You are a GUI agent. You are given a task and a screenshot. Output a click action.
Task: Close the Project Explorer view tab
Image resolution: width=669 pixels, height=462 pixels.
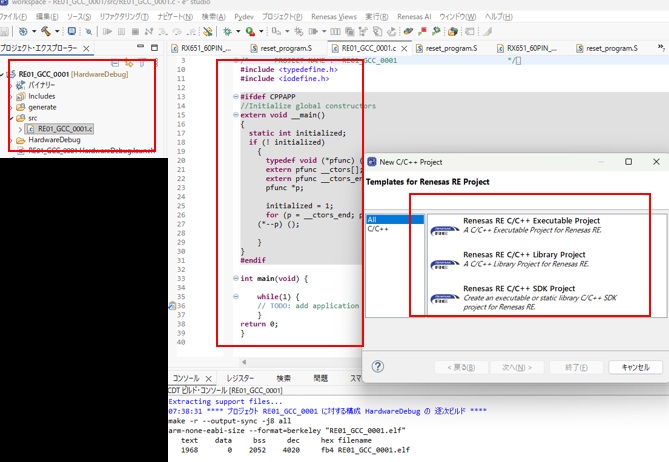click(x=86, y=48)
